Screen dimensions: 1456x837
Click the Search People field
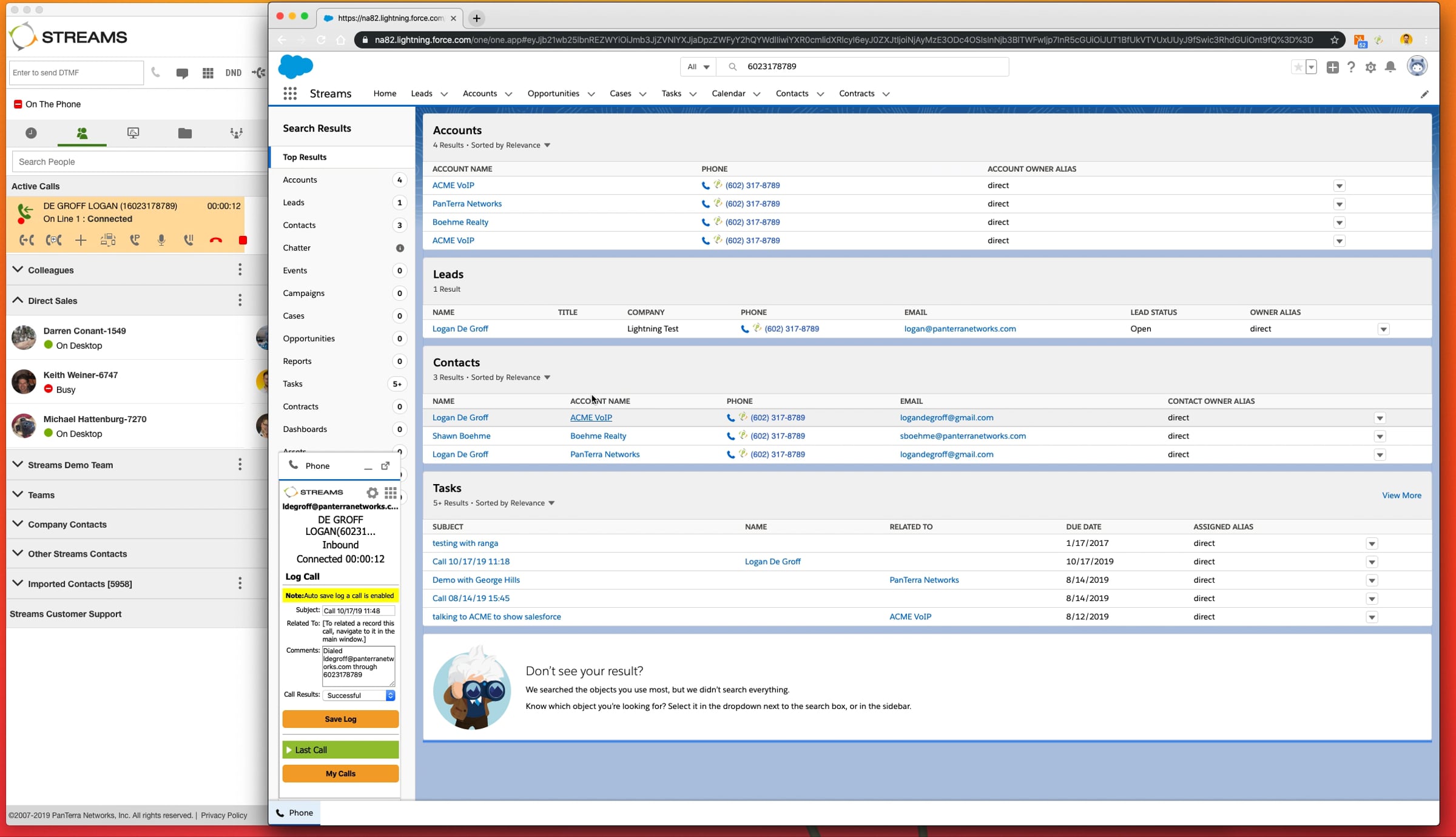click(x=140, y=162)
